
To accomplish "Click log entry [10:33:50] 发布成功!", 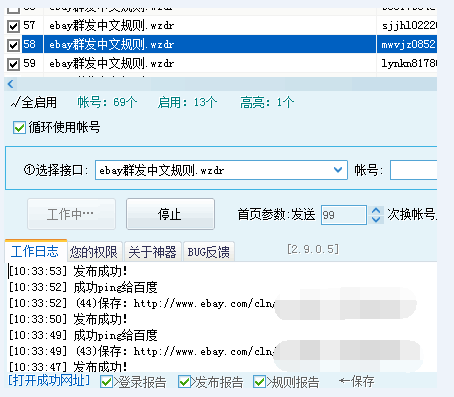I will click(68, 319).
